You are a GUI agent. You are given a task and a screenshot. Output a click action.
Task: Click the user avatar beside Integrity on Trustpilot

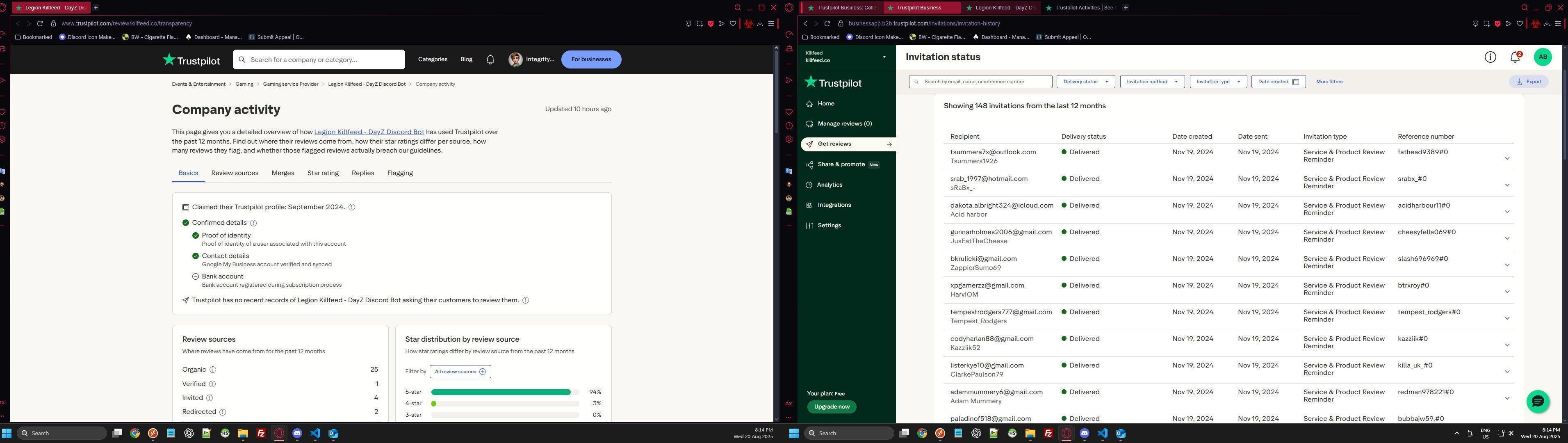(x=515, y=59)
